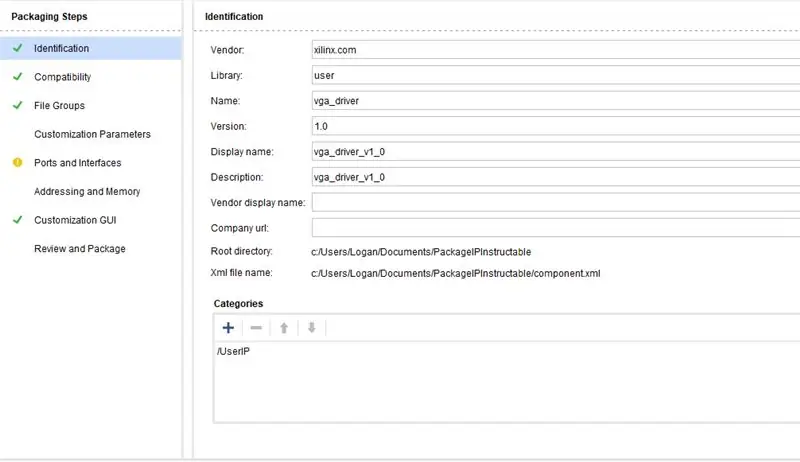This screenshot has width=800, height=462.
Task: Focus the empty Company url field
Action: click(556, 228)
